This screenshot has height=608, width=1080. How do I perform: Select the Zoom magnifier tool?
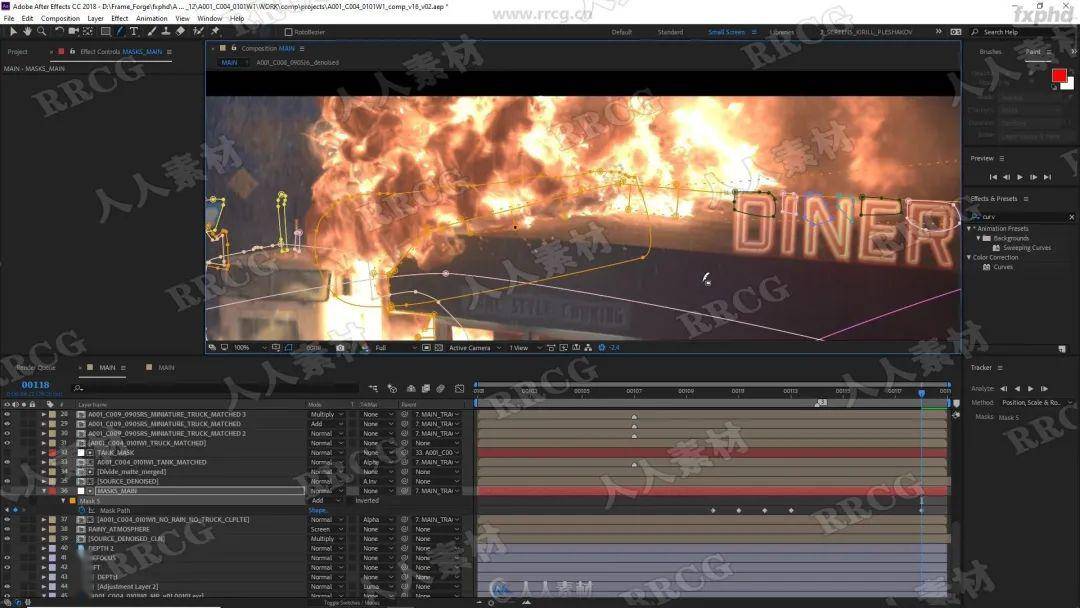click(39, 31)
